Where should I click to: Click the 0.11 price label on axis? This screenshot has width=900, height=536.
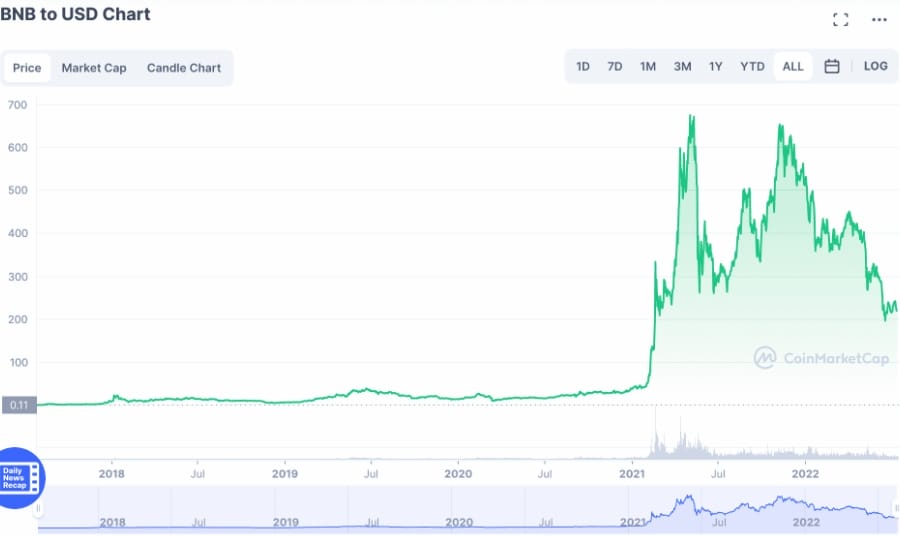(x=17, y=405)
